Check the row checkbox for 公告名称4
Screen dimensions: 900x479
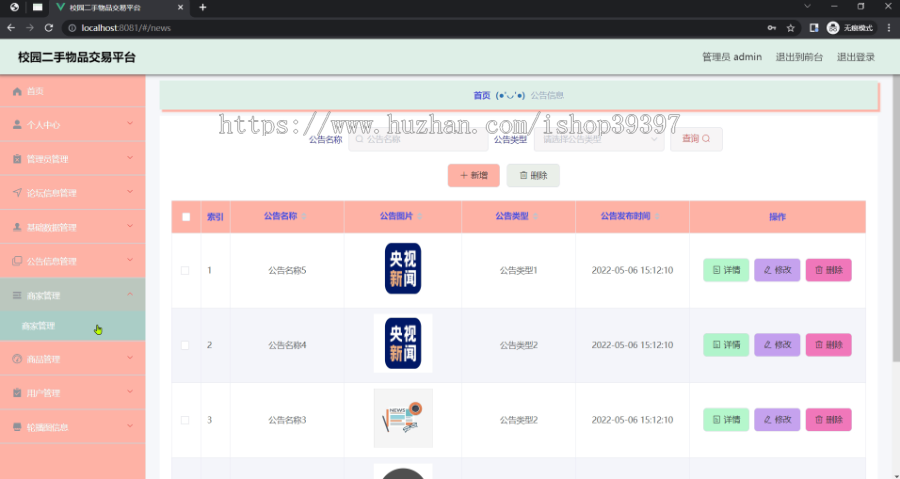(x=185, y=345)
